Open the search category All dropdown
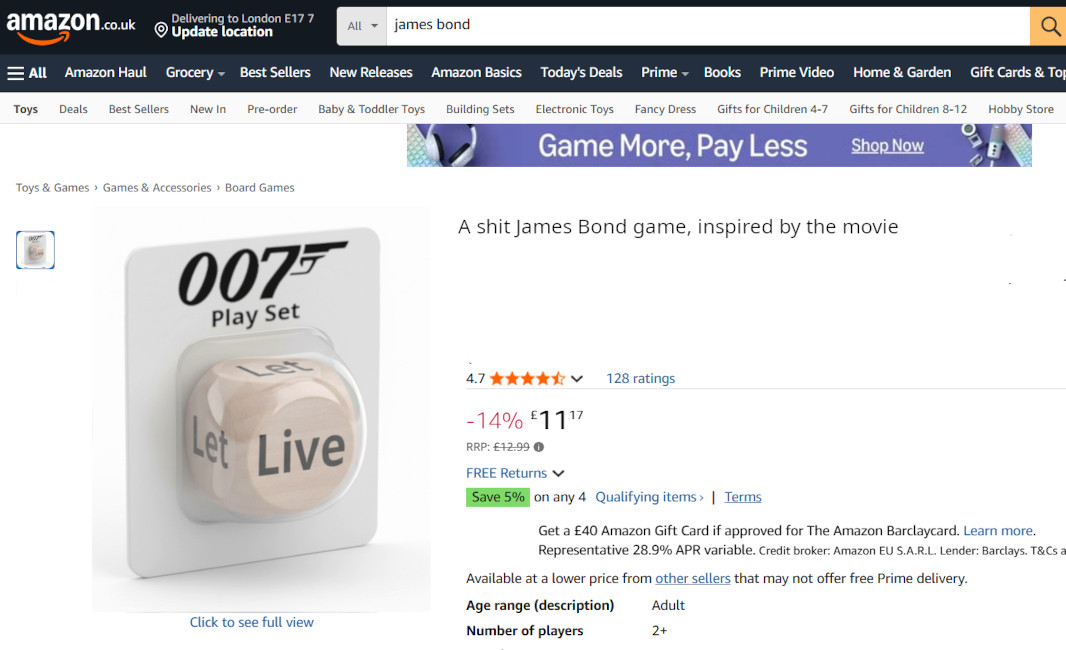Viewport: 1066px width, 650px height. coord(362,27)
